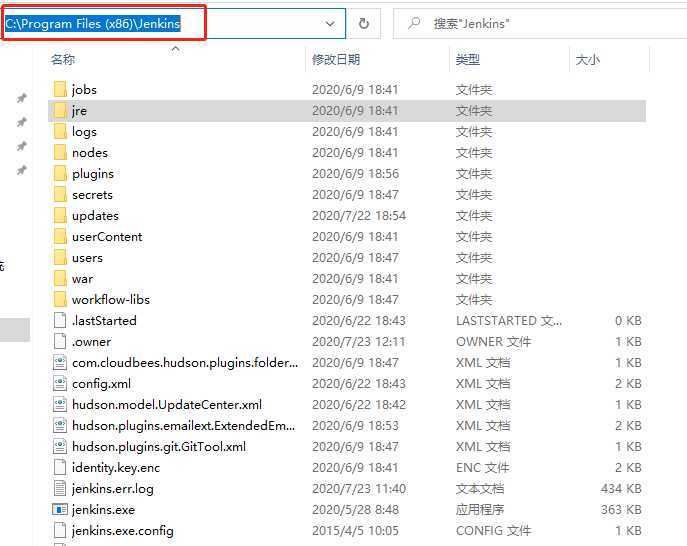
Task: Click the hudson.model.UpdateCenter.xml file icon
Action: [x=60, y=404]
